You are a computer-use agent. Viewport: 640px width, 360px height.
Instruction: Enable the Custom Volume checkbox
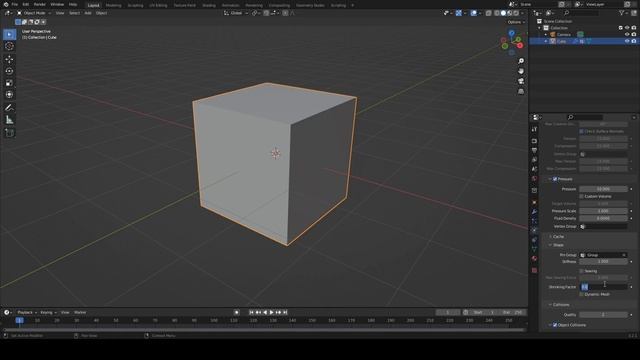(x=582, y=196)
